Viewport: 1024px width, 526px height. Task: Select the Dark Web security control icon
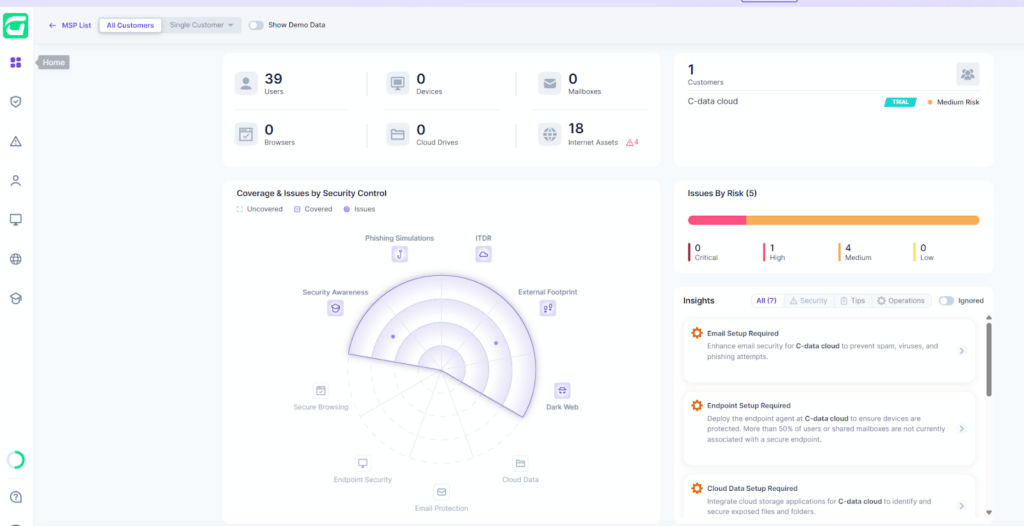562,391
